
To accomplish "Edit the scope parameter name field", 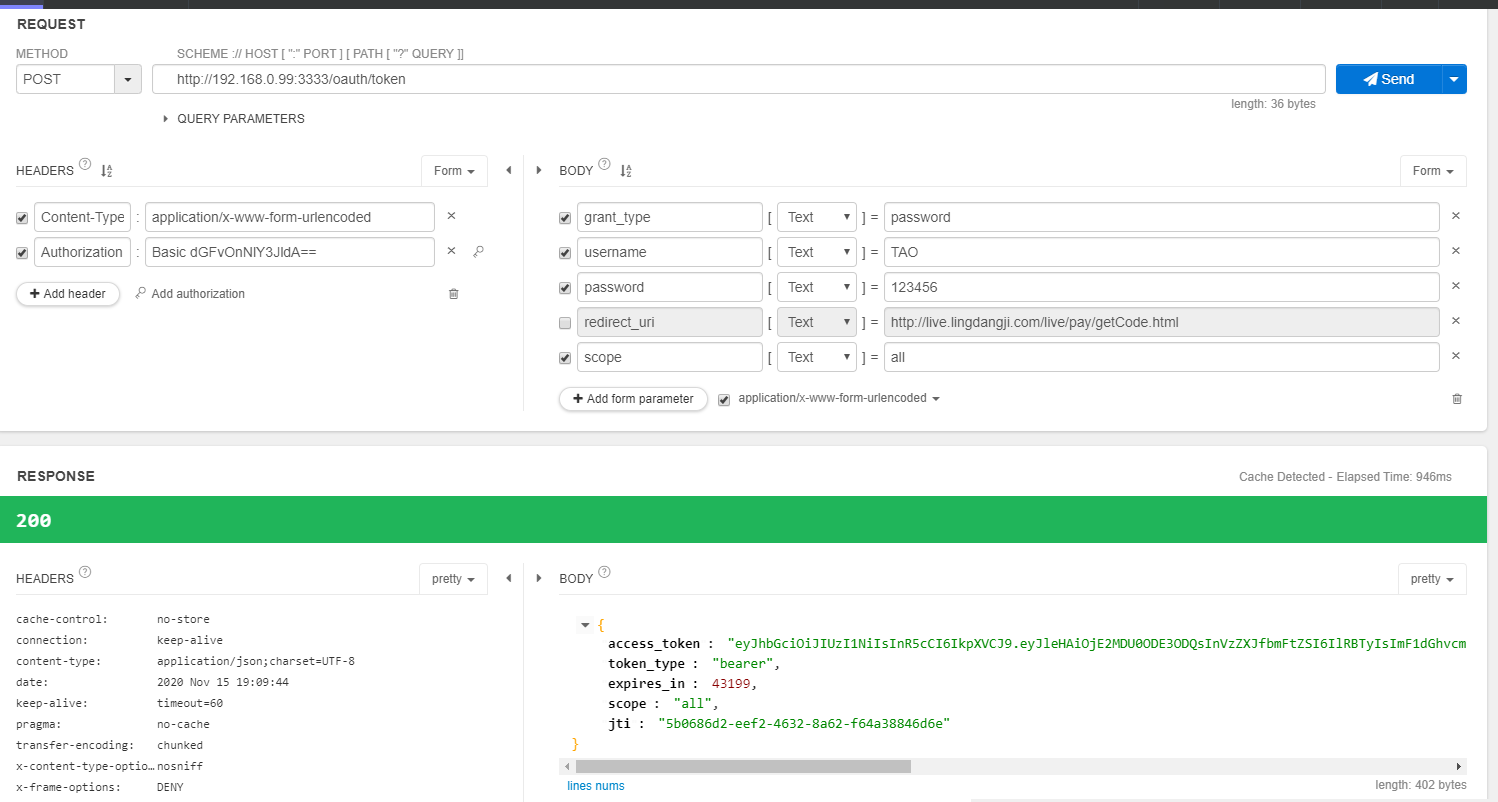I will (670, 357).
